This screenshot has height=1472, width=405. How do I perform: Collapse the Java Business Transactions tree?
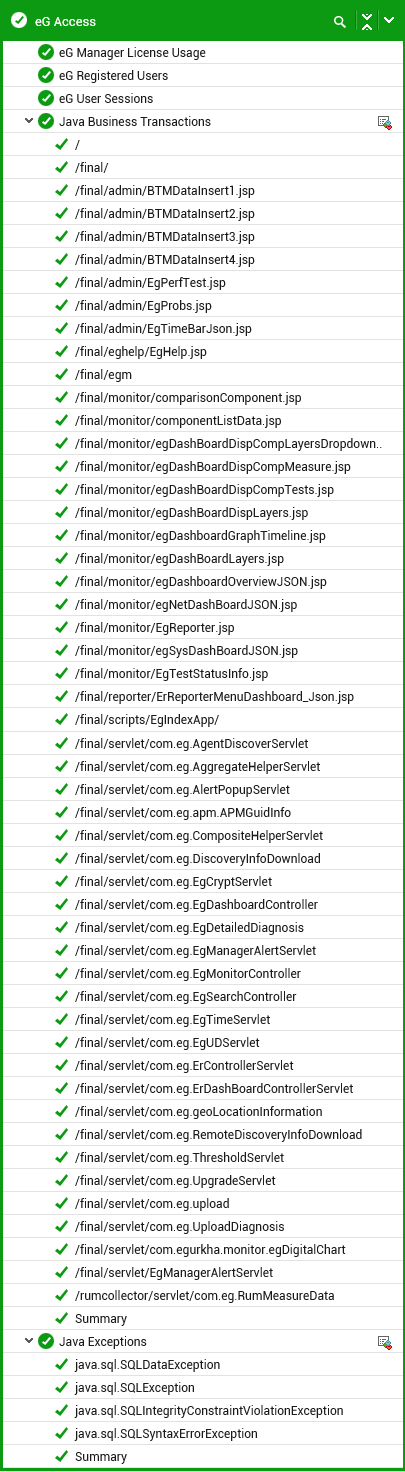pyautogui.click(x=29, y=121)
